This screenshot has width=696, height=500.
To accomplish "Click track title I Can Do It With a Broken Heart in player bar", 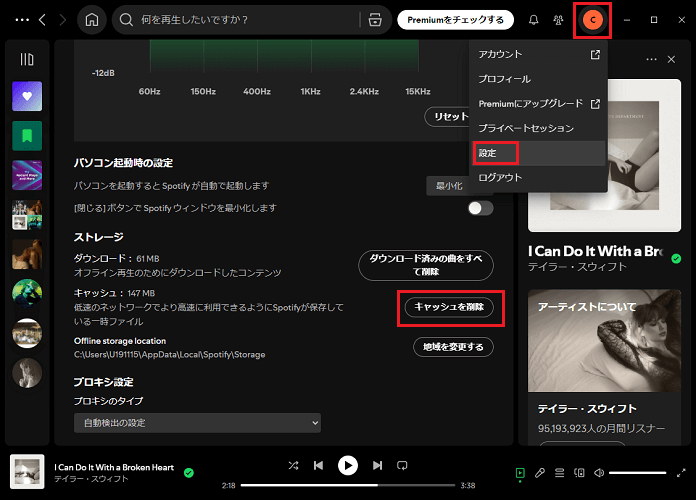I will pyautogui.click(x=114, y=467).
